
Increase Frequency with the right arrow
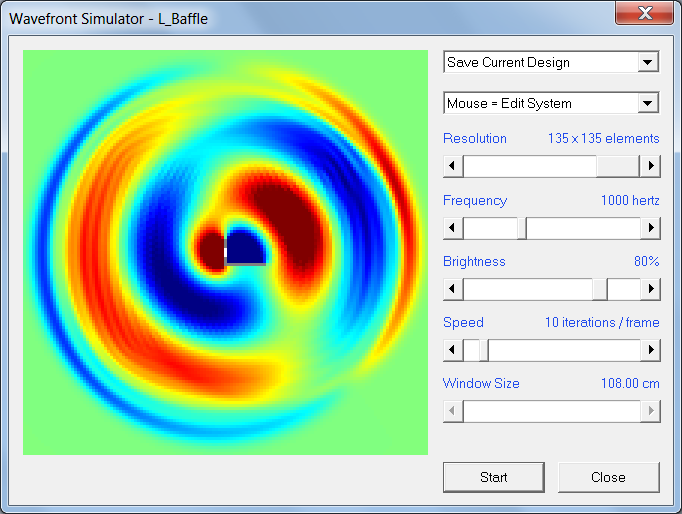tap(650, 228)
